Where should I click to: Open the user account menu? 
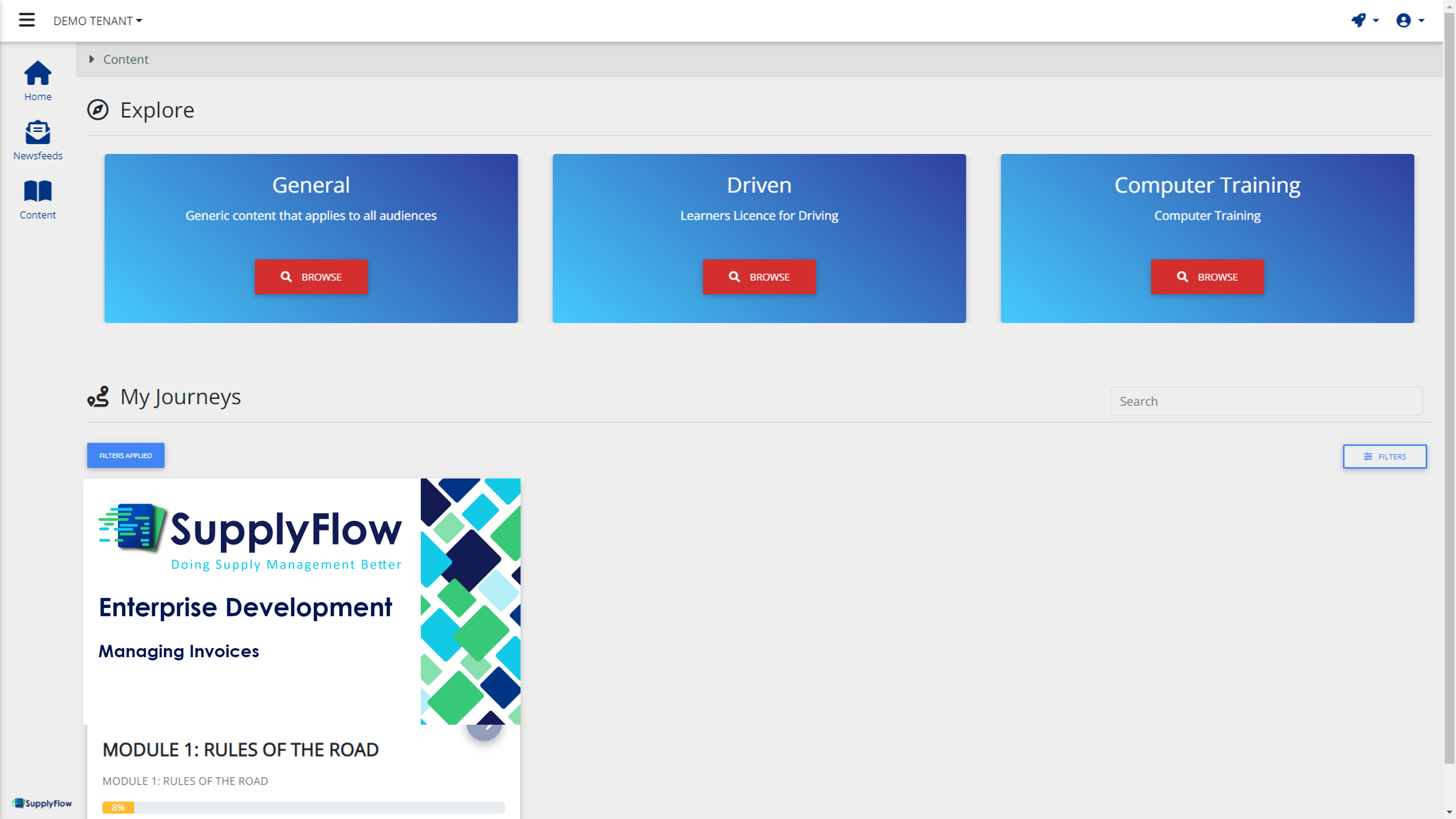coord(1410,20)
